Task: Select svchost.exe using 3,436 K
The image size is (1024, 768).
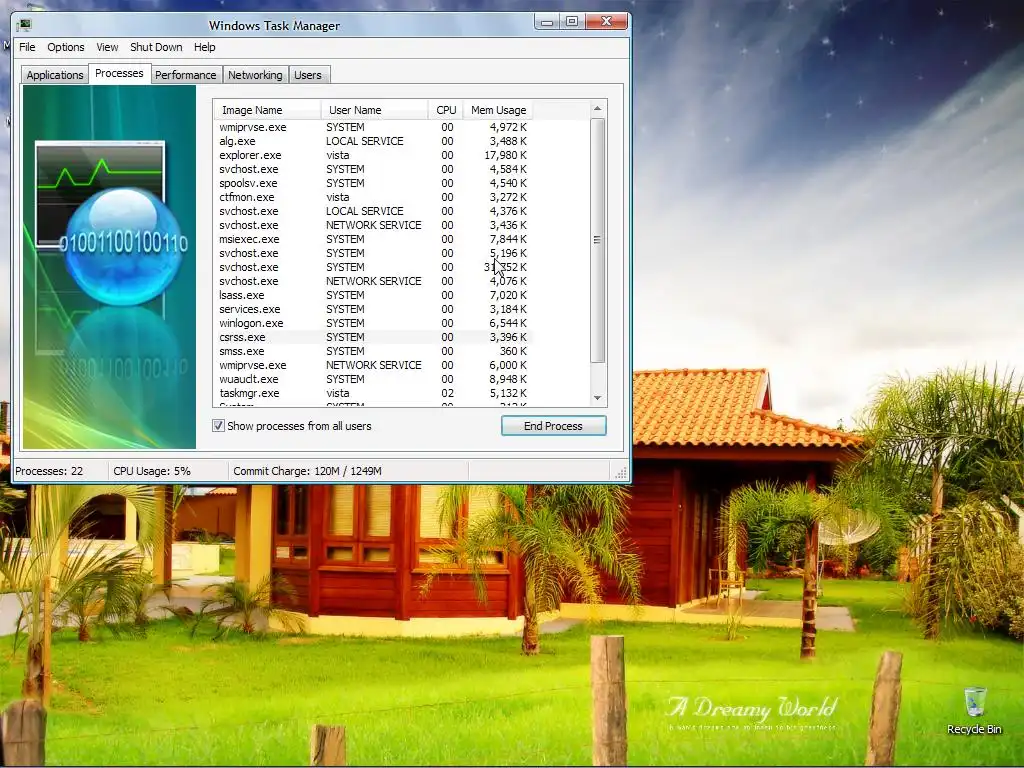Action: 373,225
